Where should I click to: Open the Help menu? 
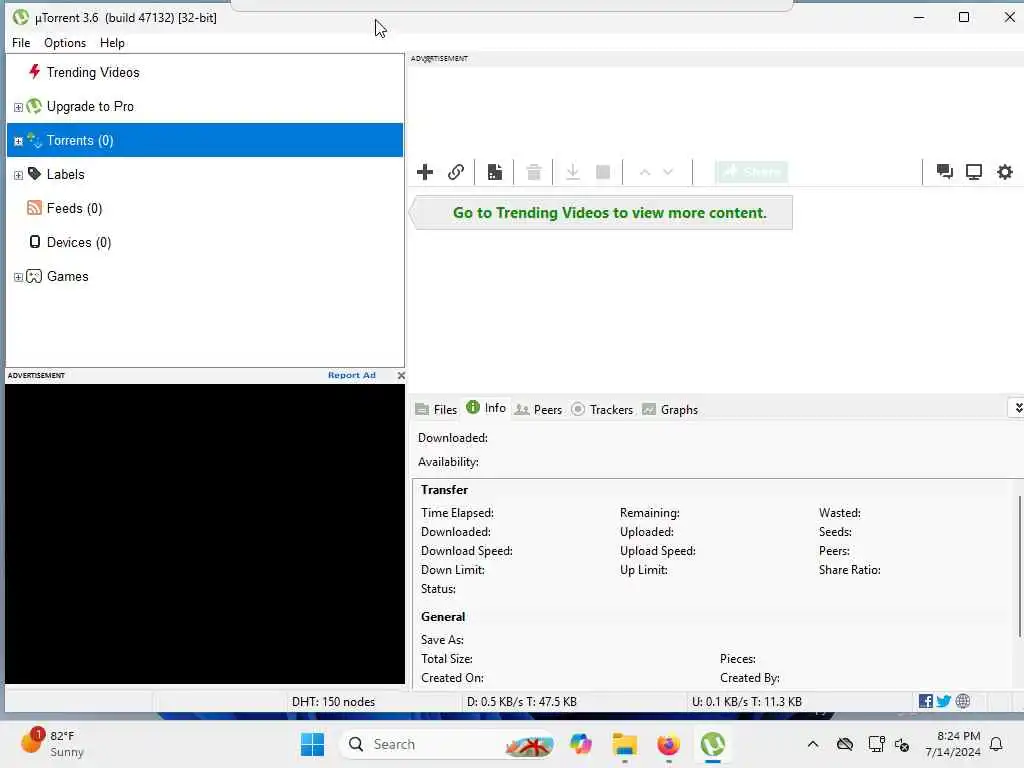pos(112,42)
